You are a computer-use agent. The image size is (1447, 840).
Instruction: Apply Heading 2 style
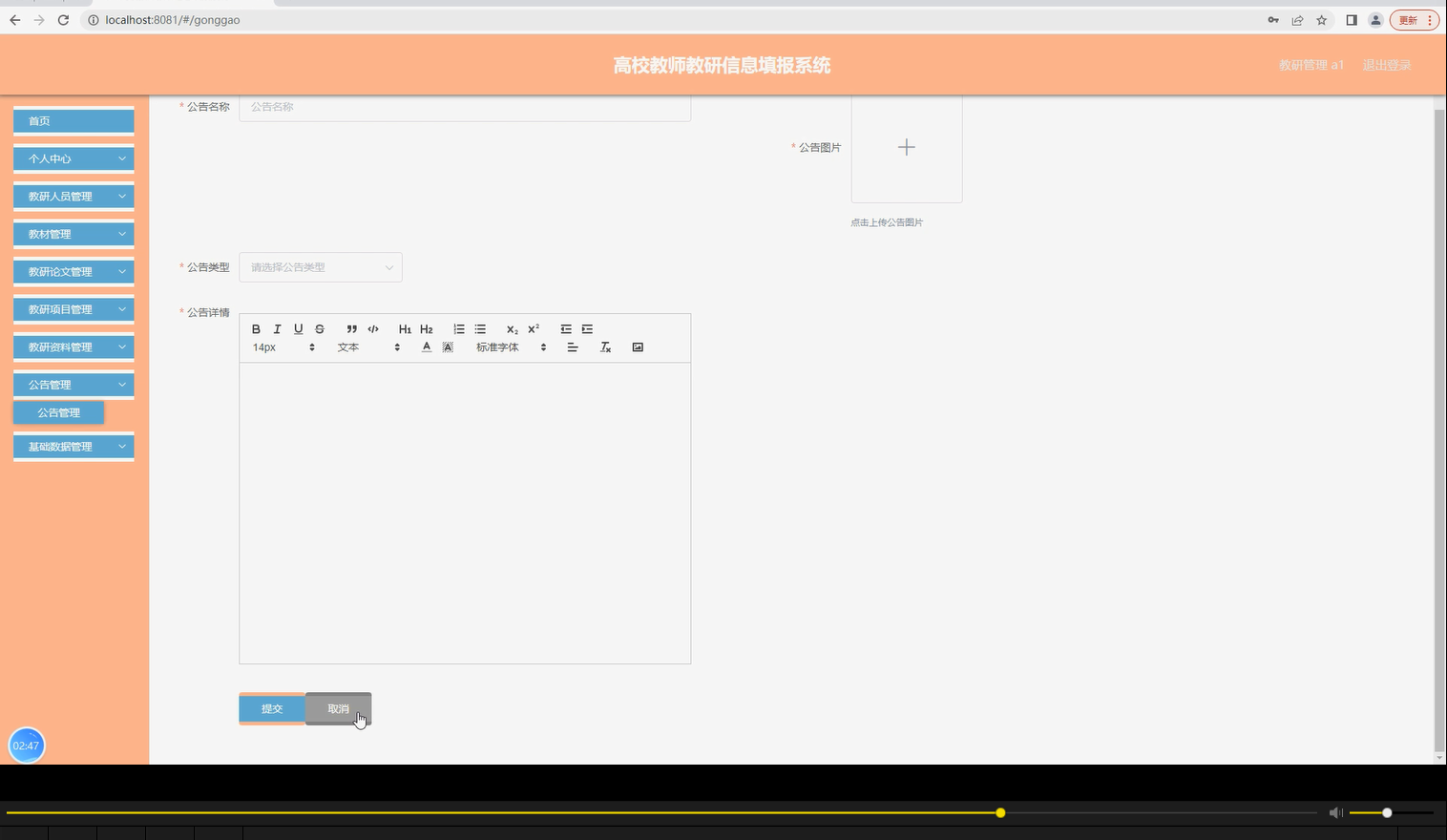[x=427, y=329]
